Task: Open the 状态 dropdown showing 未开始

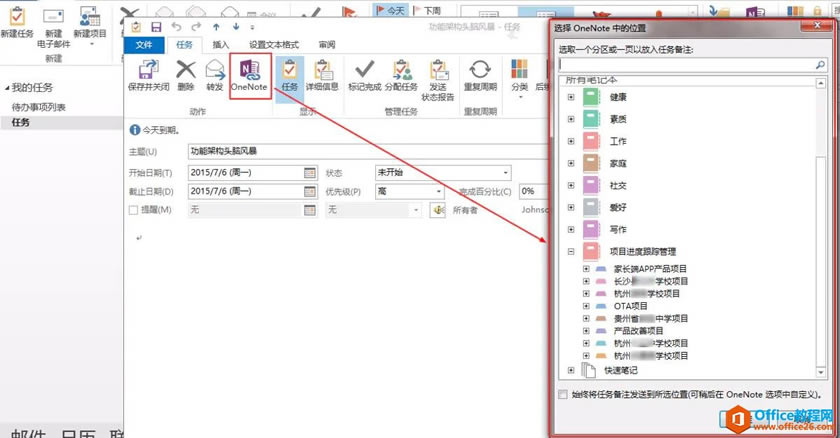Action: tap(505, 173)
